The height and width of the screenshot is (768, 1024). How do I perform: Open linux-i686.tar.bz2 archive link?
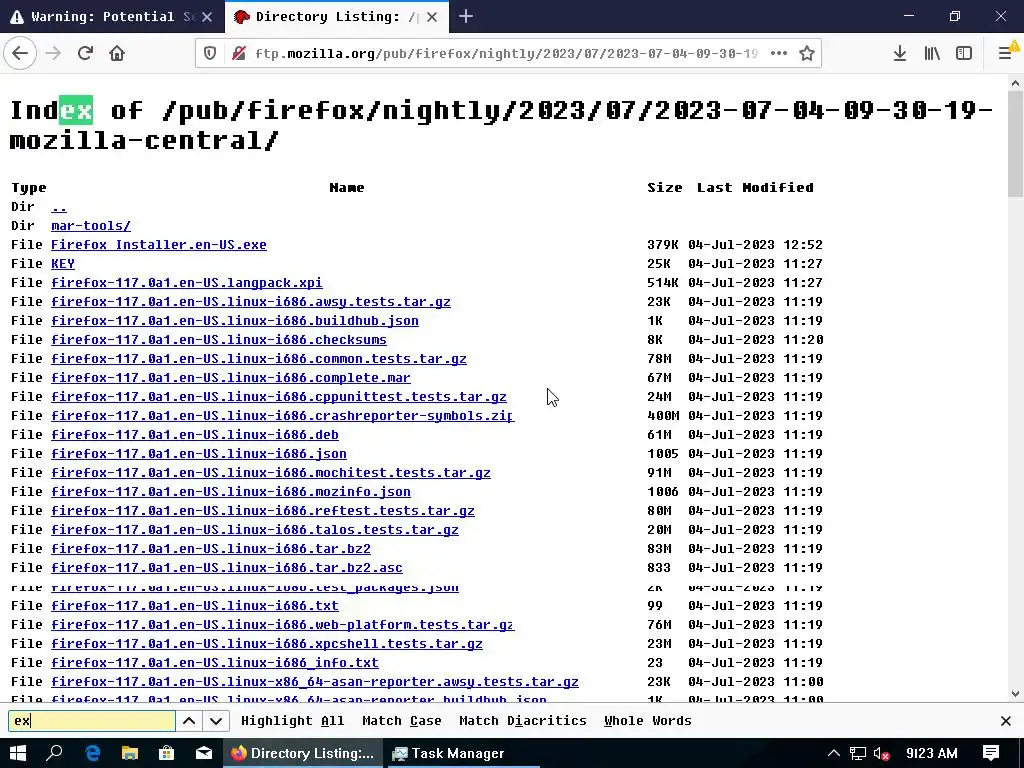click(x=211, y=549)
